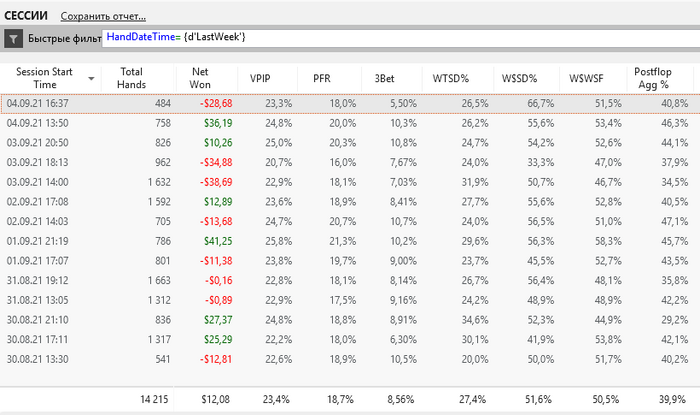This screenshot has width=700, height=415.
Task: Click Postflop Agg cell 29,2%
Action: tap(675, 320)
